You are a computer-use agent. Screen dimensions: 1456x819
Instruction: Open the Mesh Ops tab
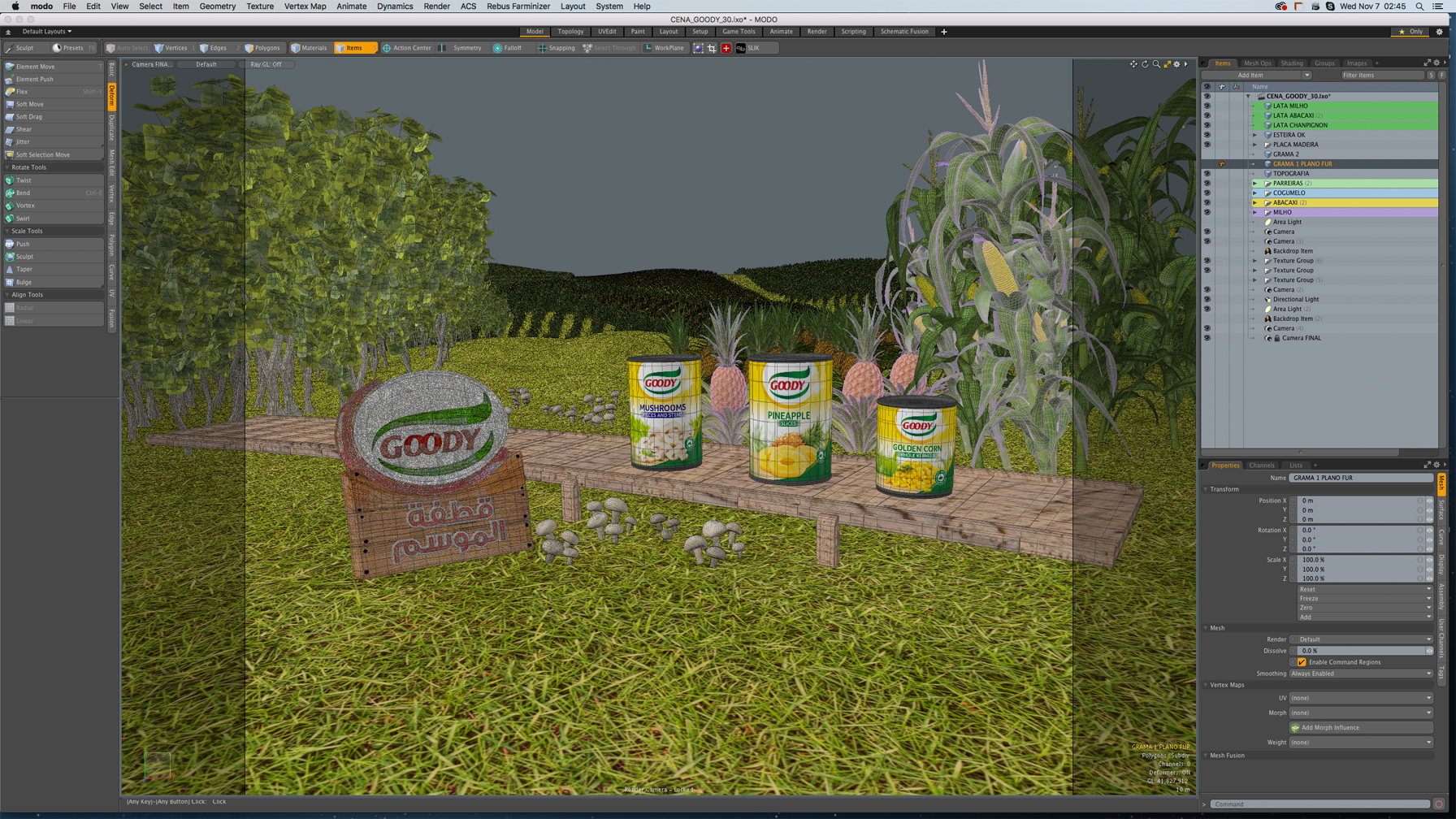coord(1257,63)
